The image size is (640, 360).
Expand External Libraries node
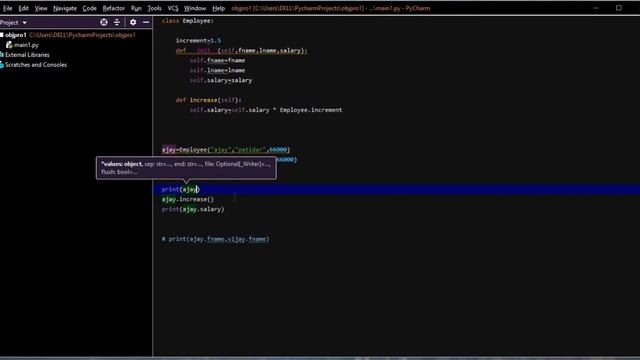point(27,55)
